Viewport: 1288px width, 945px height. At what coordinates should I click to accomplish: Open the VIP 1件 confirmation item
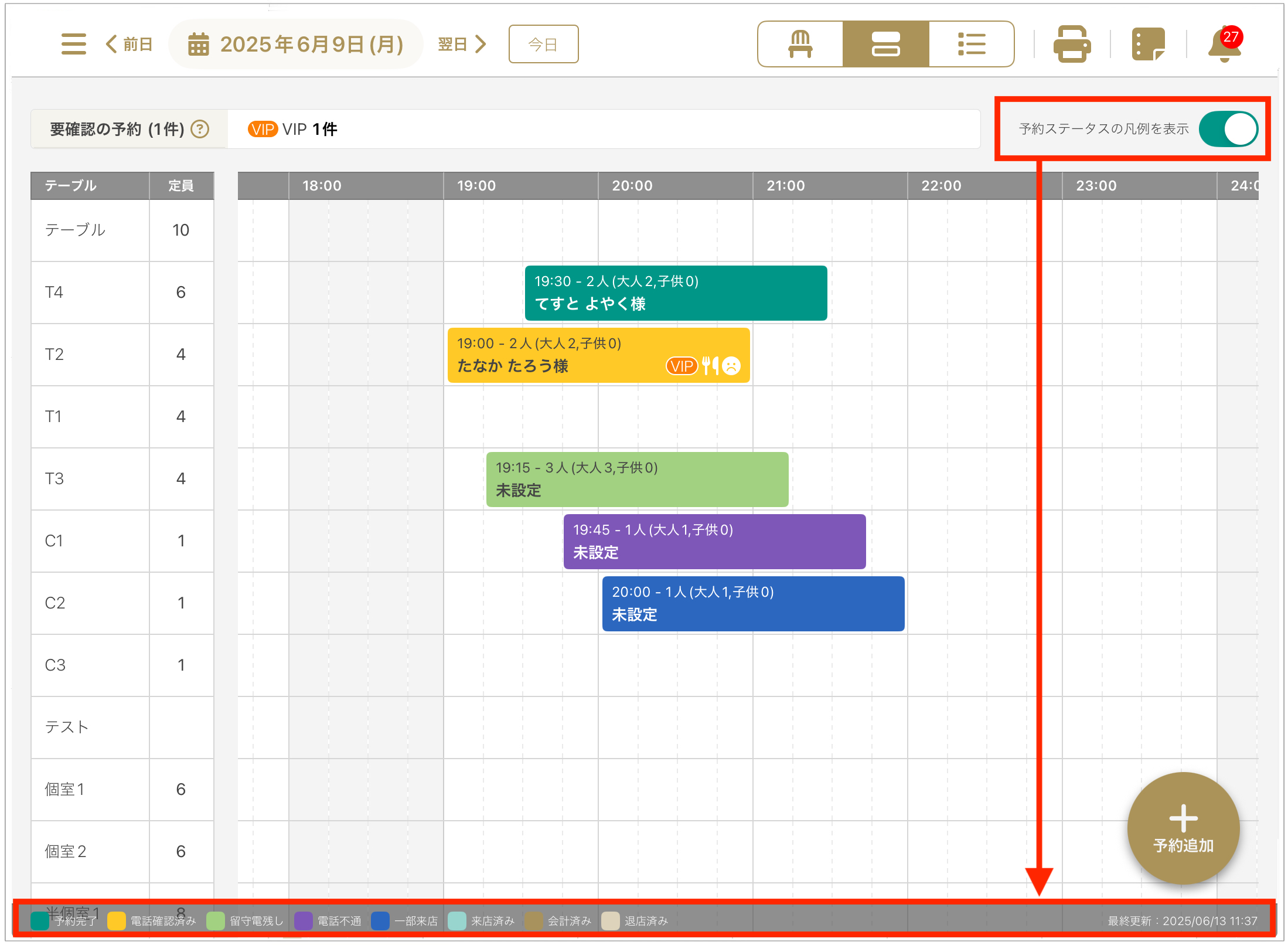tap(292, 129)
